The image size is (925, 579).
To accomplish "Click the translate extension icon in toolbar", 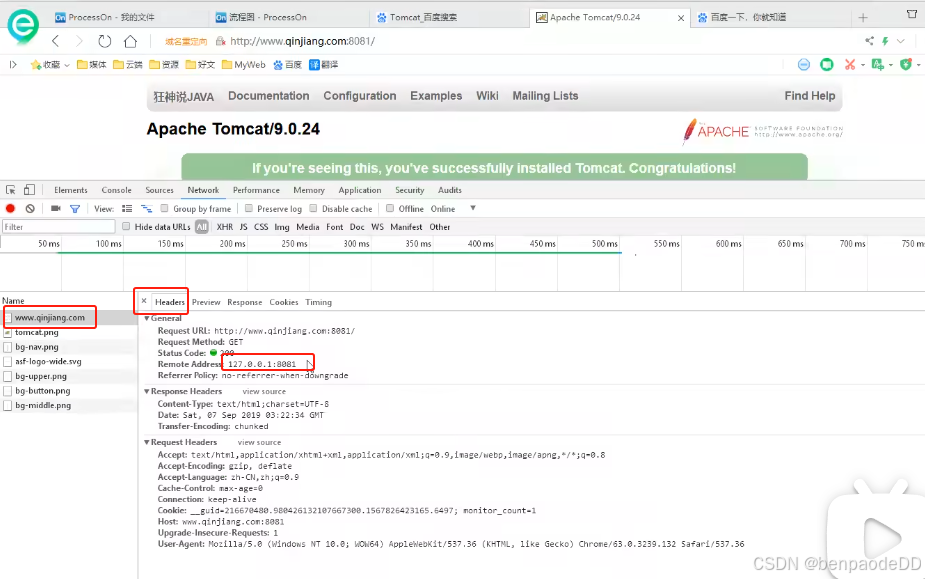I will [x=878, y=64].
